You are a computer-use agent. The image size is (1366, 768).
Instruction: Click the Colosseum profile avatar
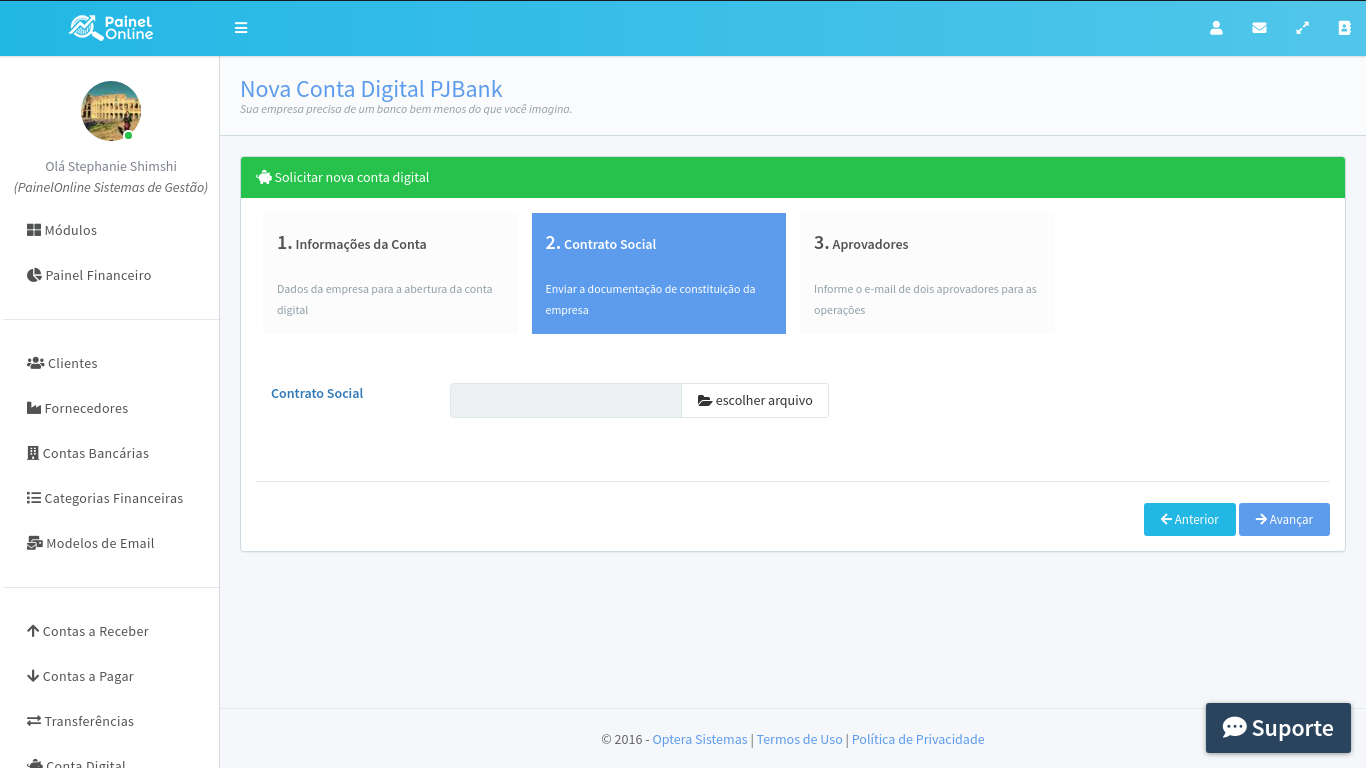tap(111, 111)
